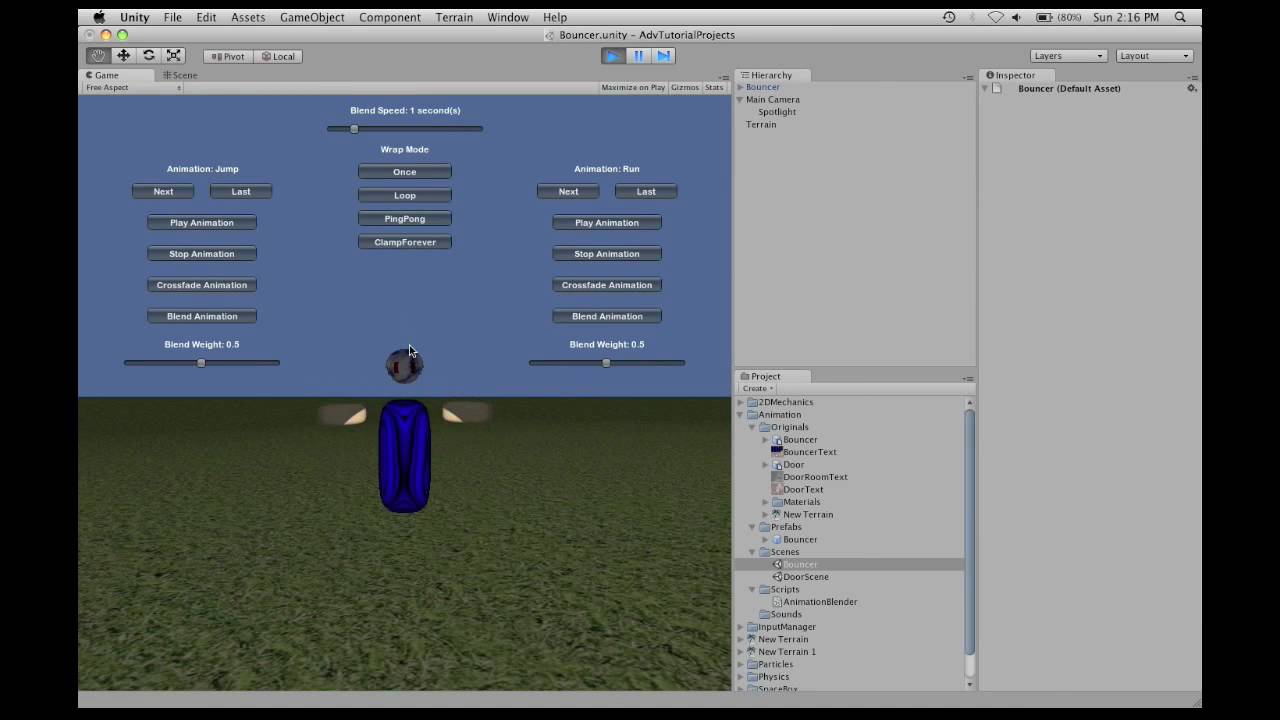This screenshot has width=1280, height=720.
Task: Toggle Pivot handle position mode
Action: tap(228, 56)
